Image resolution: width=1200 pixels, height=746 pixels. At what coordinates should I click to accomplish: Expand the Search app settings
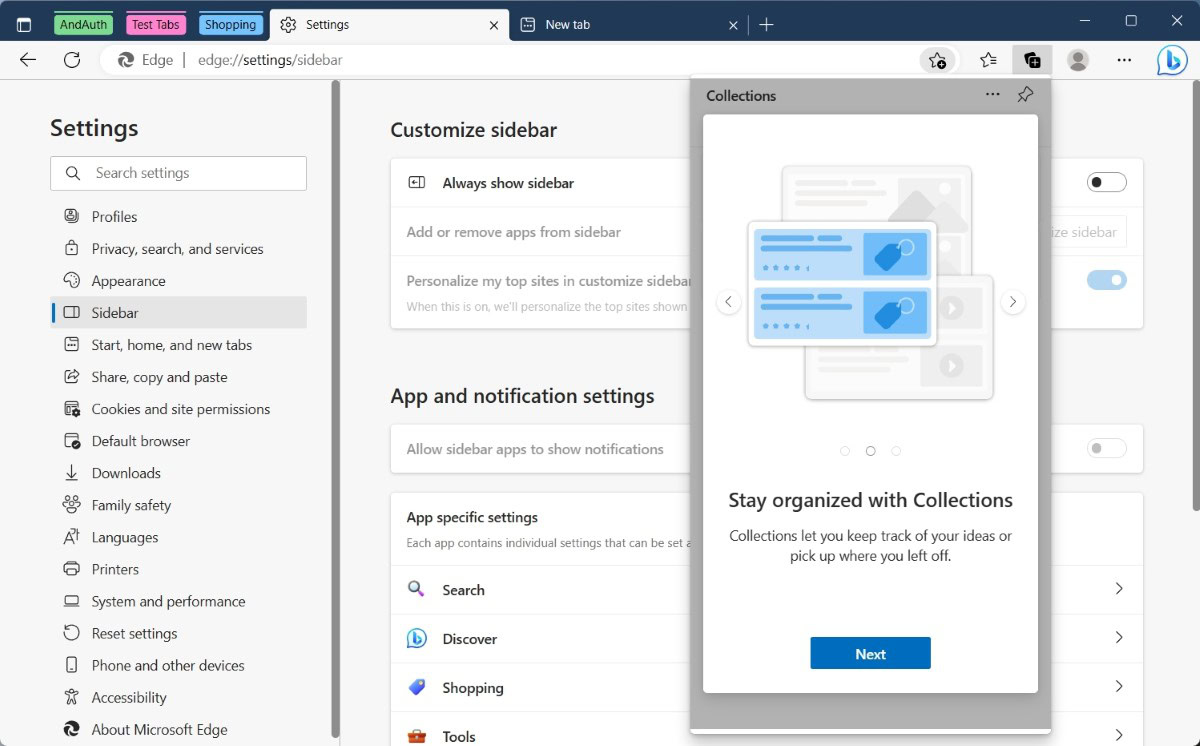pos(1118,589)
